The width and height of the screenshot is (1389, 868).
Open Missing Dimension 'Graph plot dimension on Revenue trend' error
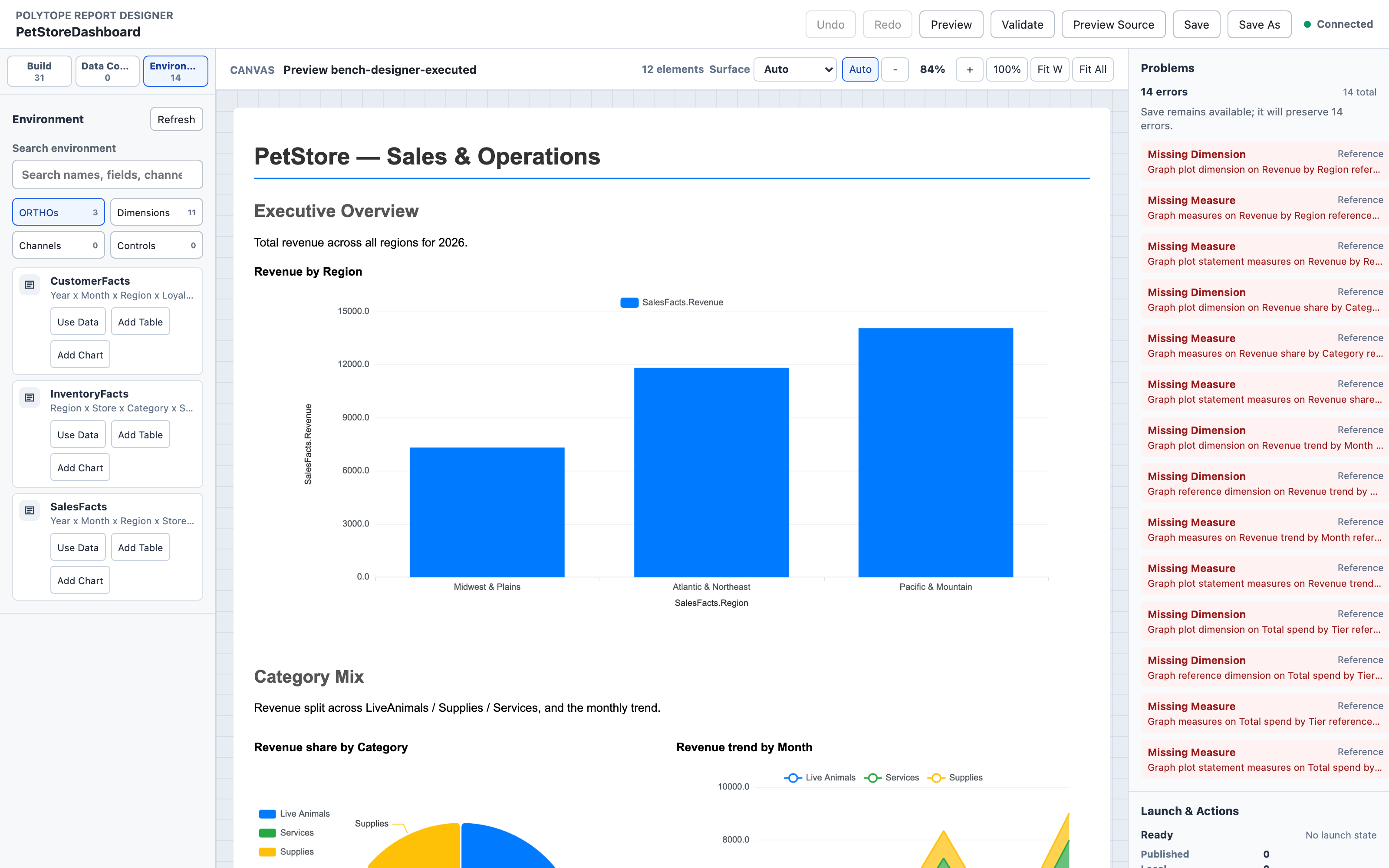tap(1265, 437)
